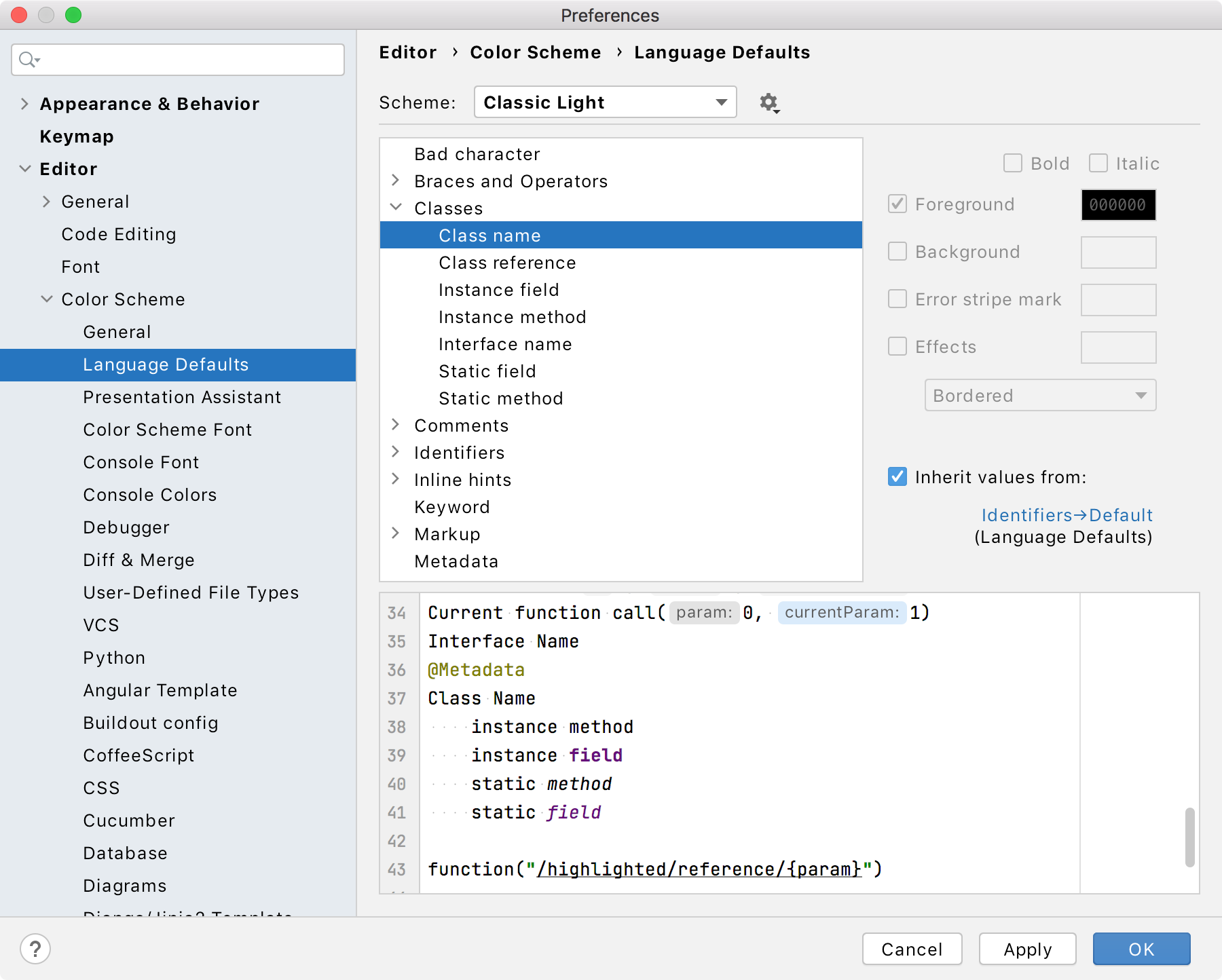Enable the Background color checkbox
Screen dimensions: 1222x980
tap(897, 251)
